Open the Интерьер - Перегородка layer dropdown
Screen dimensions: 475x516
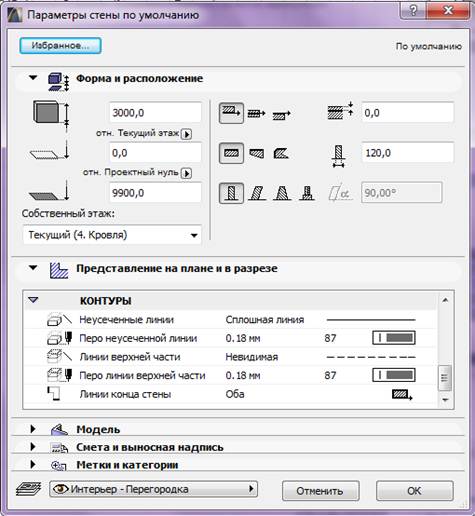[x=153, y=489]
